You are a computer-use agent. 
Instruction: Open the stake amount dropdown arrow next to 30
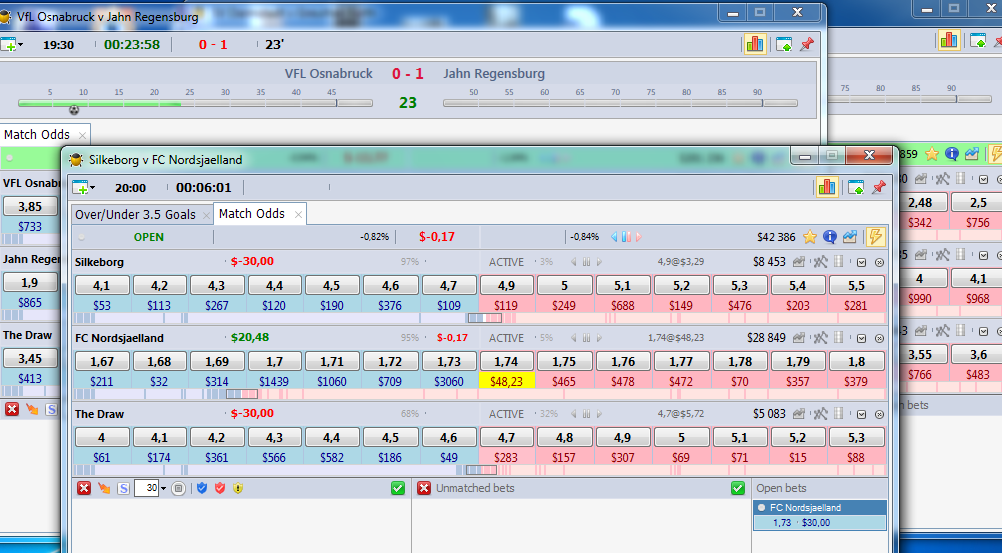[163, 488]
